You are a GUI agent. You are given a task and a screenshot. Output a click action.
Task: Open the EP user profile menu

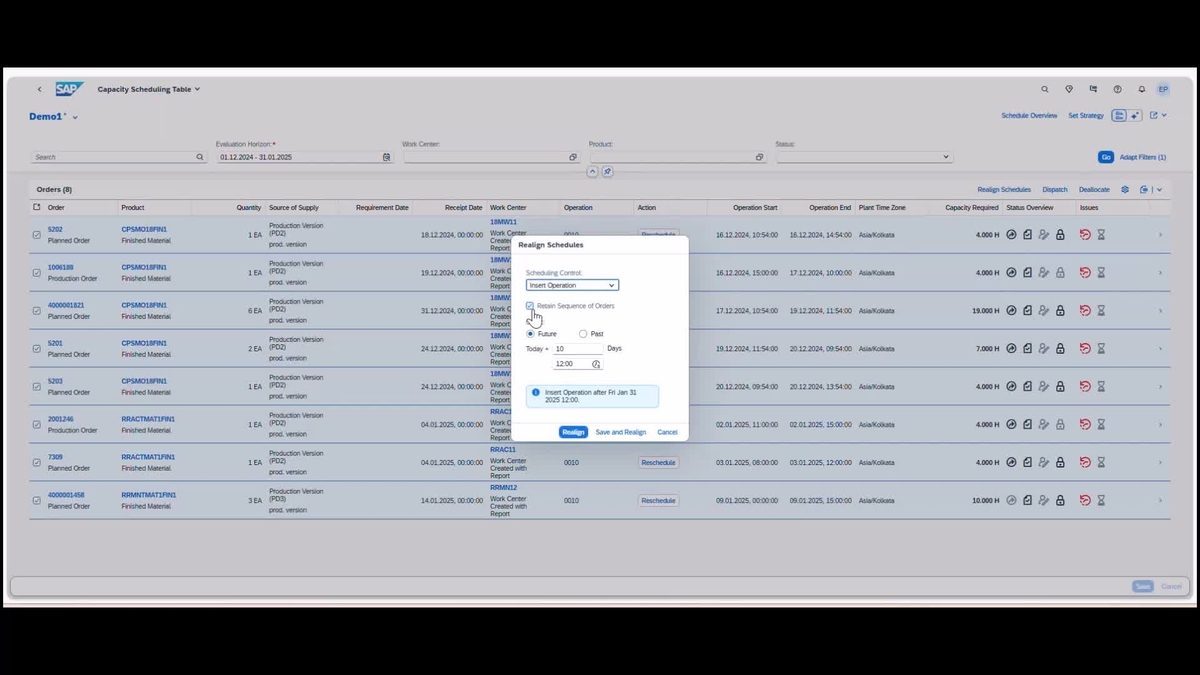pos(1163,89)
